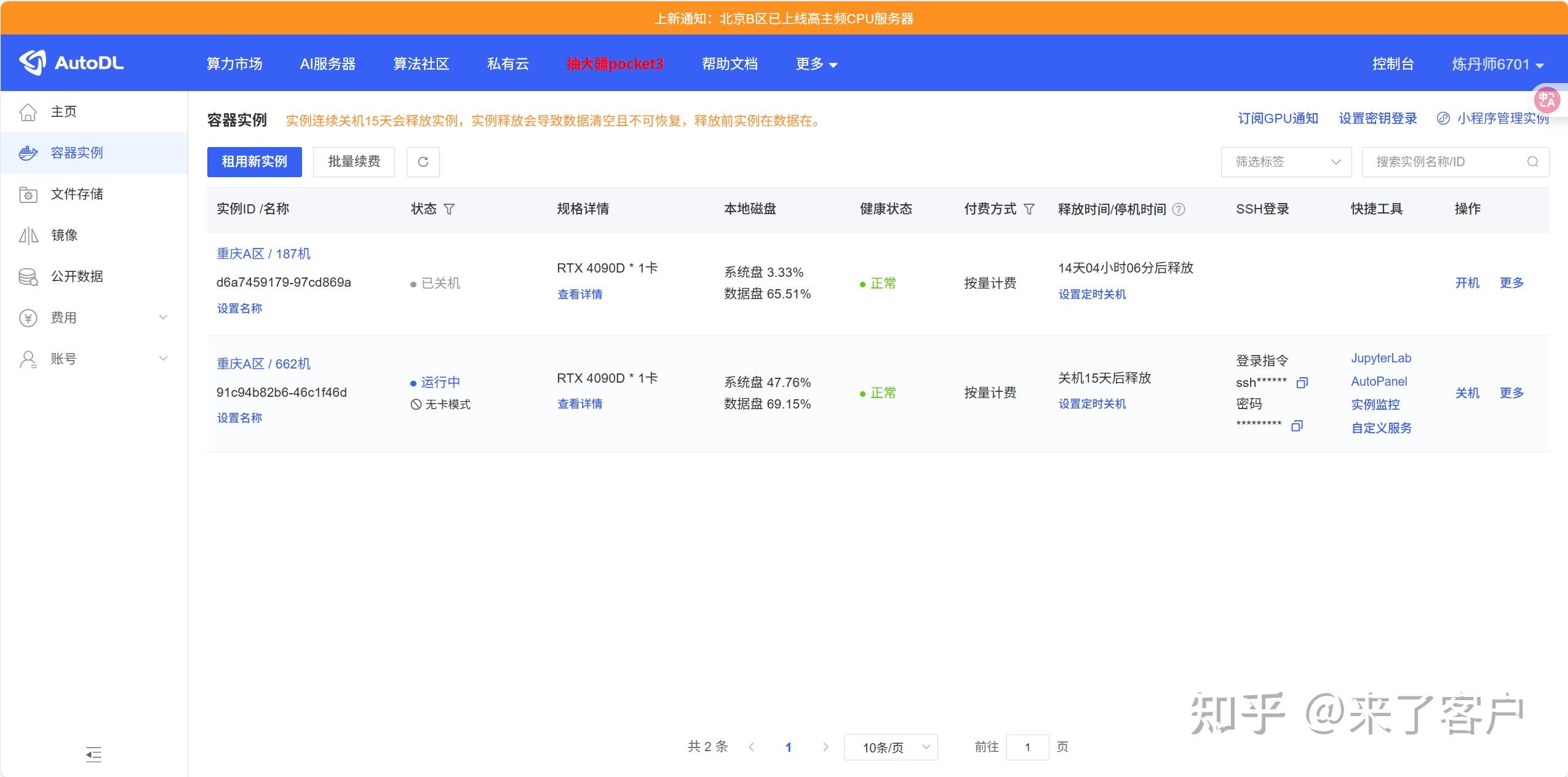Open 帮助文档 from the top navigation
Screen dimensions: 1568x777
coord(730,64)
